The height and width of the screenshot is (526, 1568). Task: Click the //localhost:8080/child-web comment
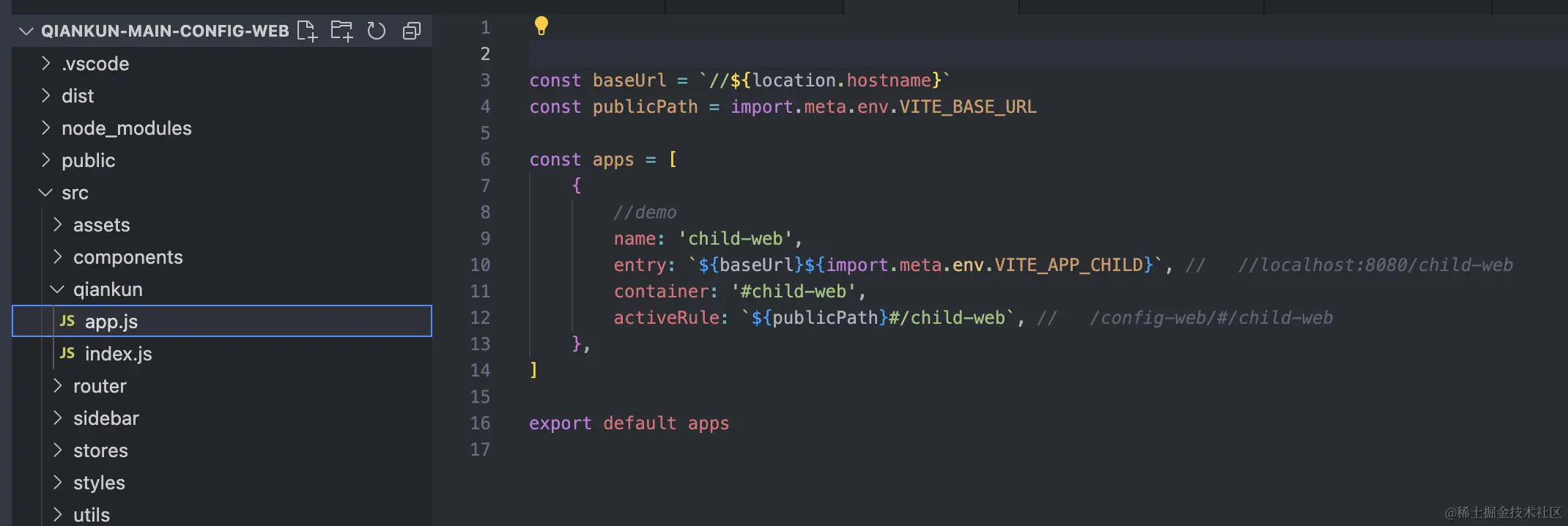point(1375,264)
